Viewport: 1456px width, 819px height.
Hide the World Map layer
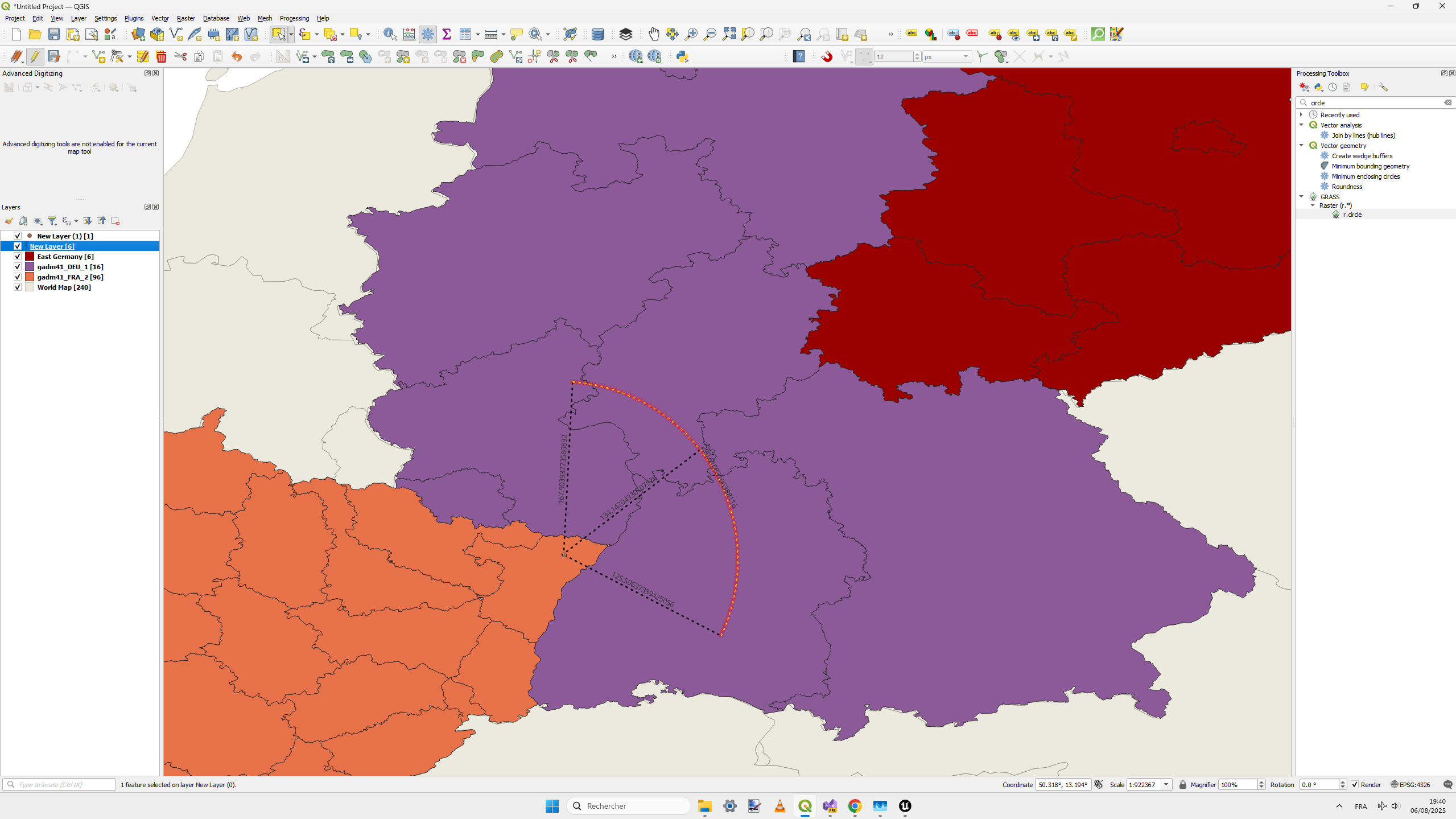coord(18,287)
